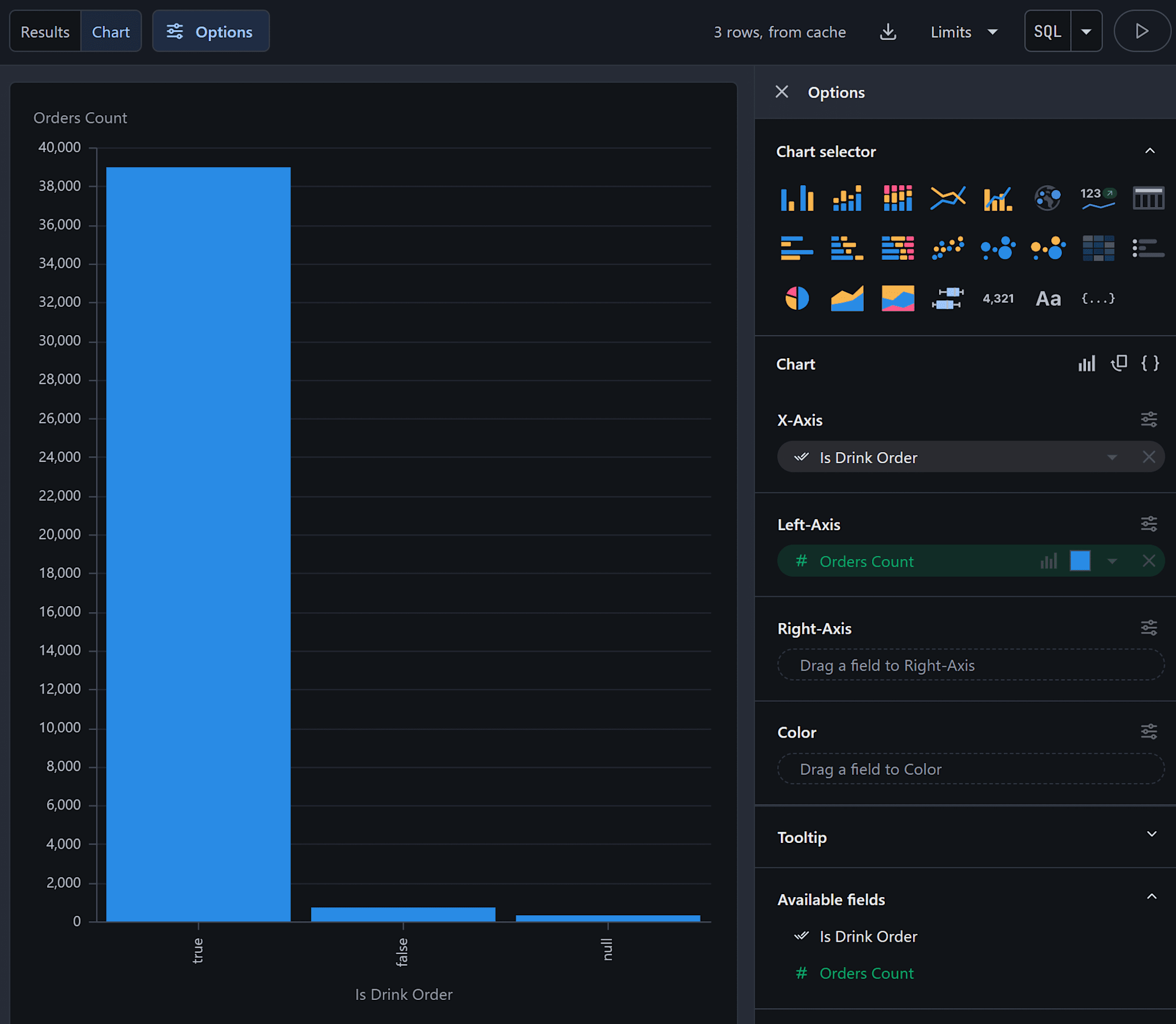Click the Right-Axis drop field area
Image resolution: width=1176 pixels, height=1024 pixels.
[x=970, y=665]
